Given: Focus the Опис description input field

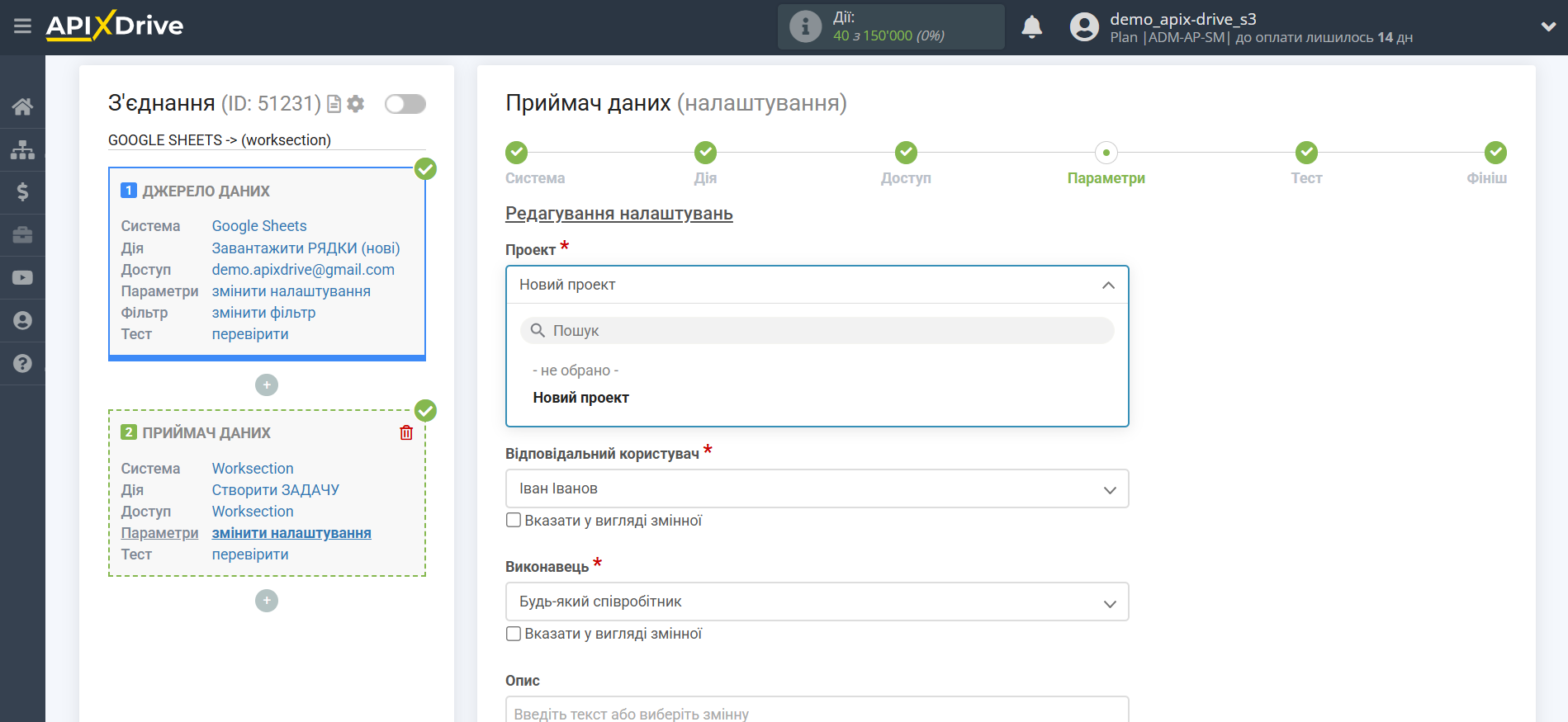Looking at the screenshot, I should (x=817, y=710).
